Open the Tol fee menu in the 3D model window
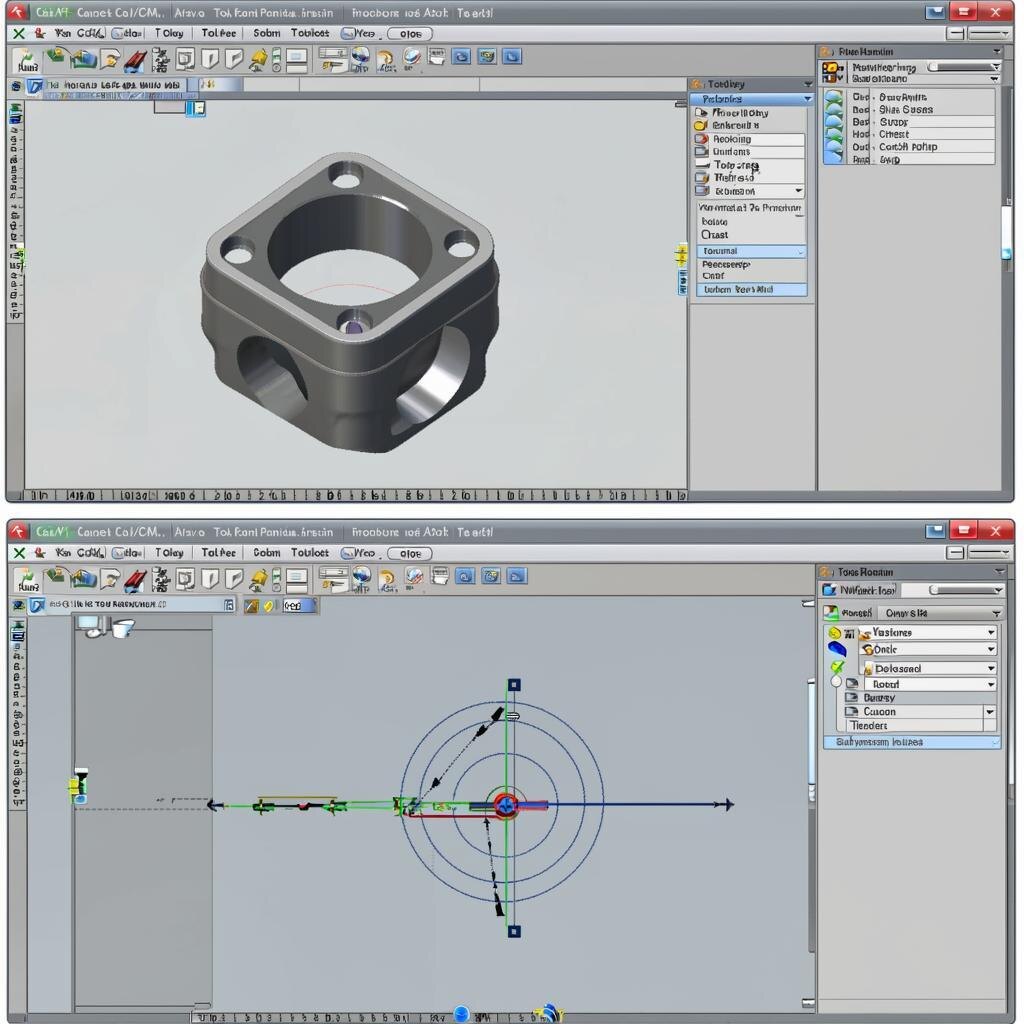The image size is (1024, 1024). [218, 33]
